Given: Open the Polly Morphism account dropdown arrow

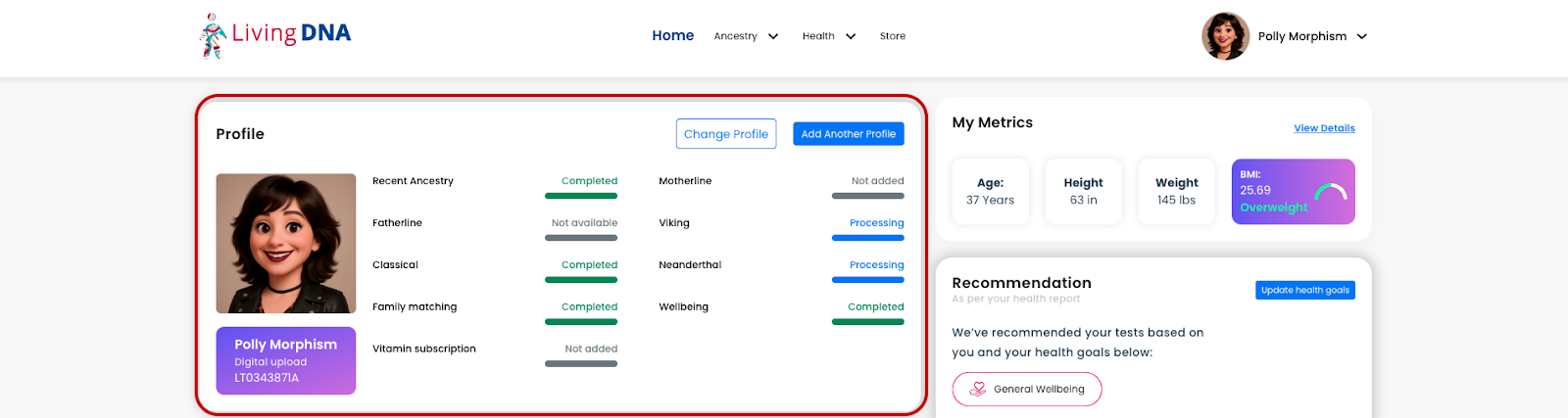Looking at the screenshot, I should pyautogui.click(x=1362, y=36).
